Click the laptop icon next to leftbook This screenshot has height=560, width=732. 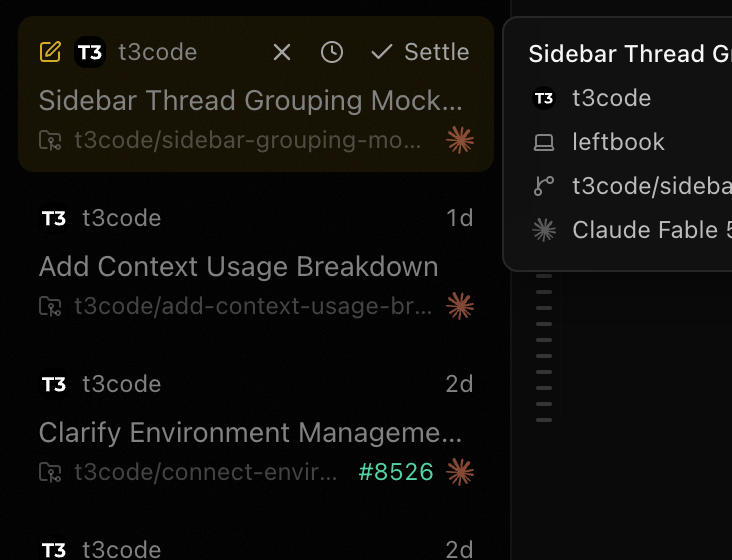click(x=544, y=142)
